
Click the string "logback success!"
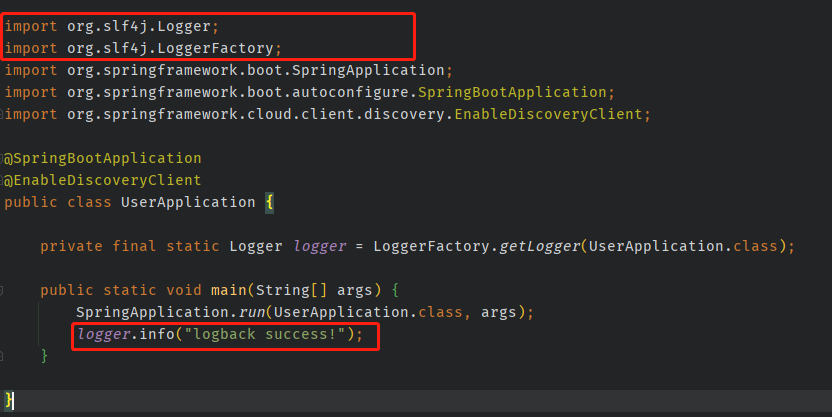(265, 334)
